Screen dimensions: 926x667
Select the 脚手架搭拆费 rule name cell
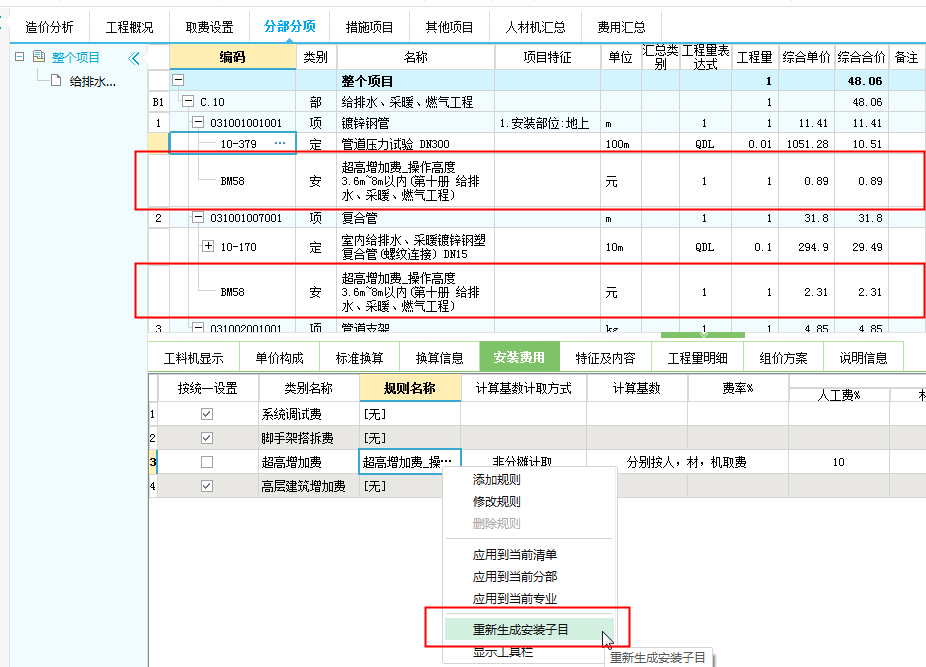[409, 438]
